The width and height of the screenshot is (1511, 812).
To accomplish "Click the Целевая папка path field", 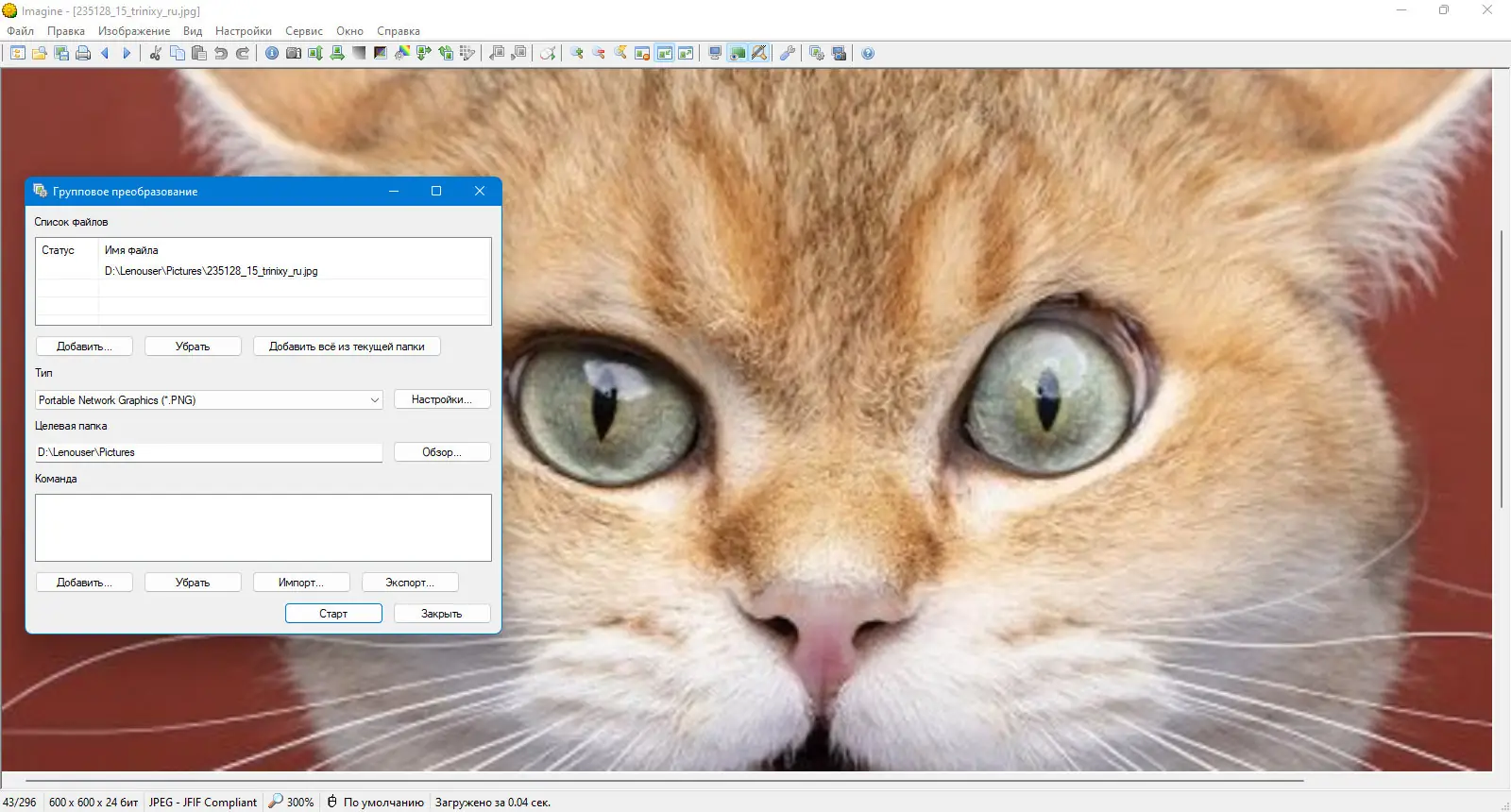I will pos(209,452).
